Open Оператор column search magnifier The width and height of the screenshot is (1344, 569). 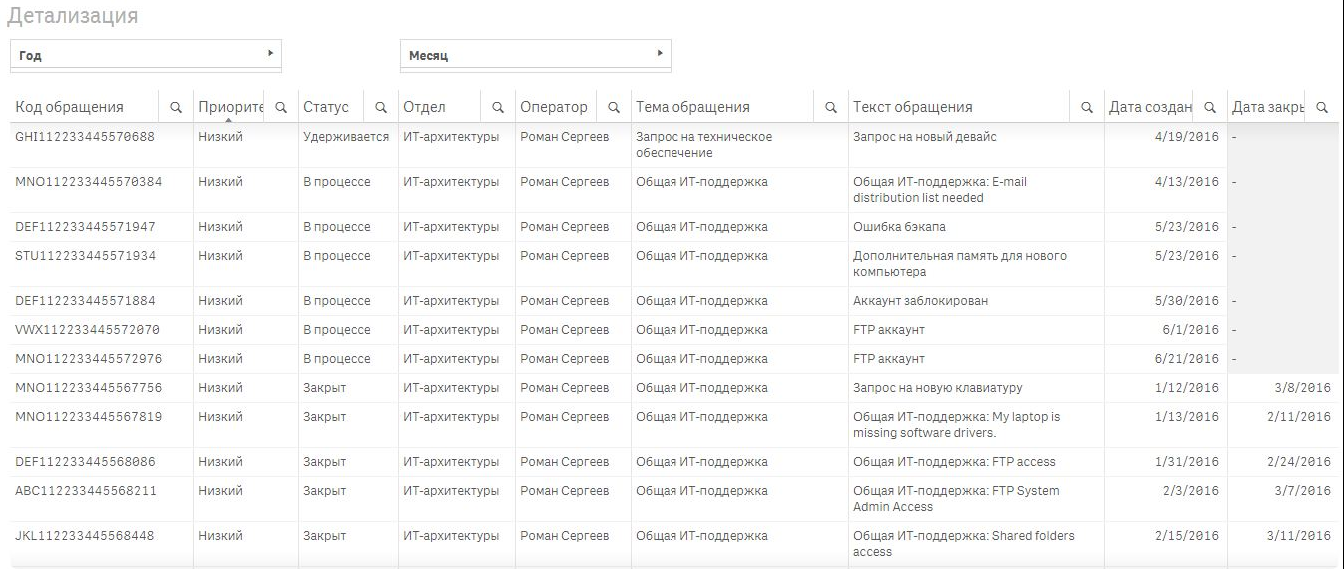point(614,108)
